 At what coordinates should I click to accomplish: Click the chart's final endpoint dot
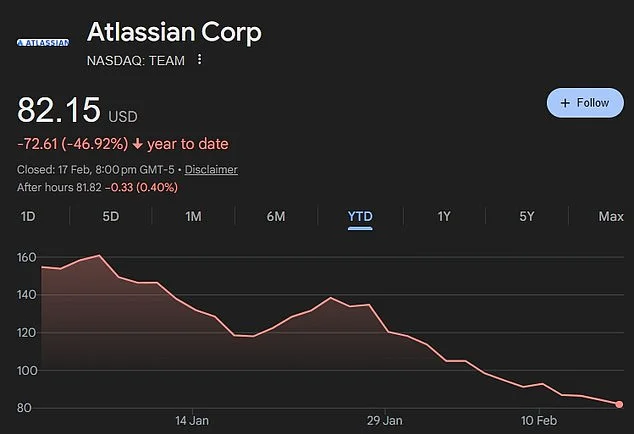pyautogui.click(x=619, y=404)
